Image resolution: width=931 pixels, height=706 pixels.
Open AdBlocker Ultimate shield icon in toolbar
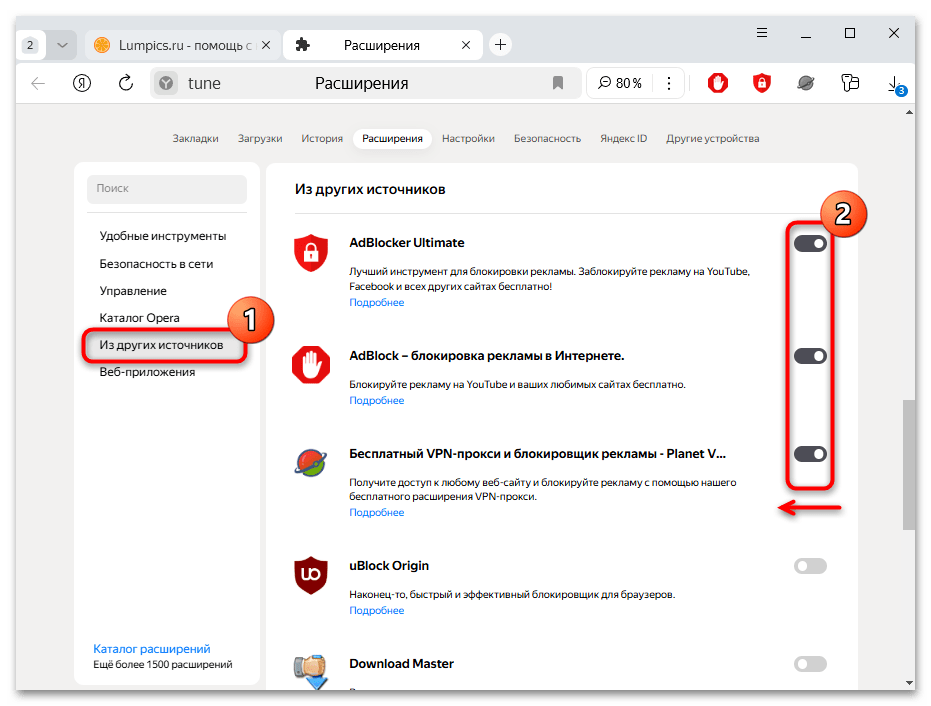pyautogui.click(x=762, y=83)
